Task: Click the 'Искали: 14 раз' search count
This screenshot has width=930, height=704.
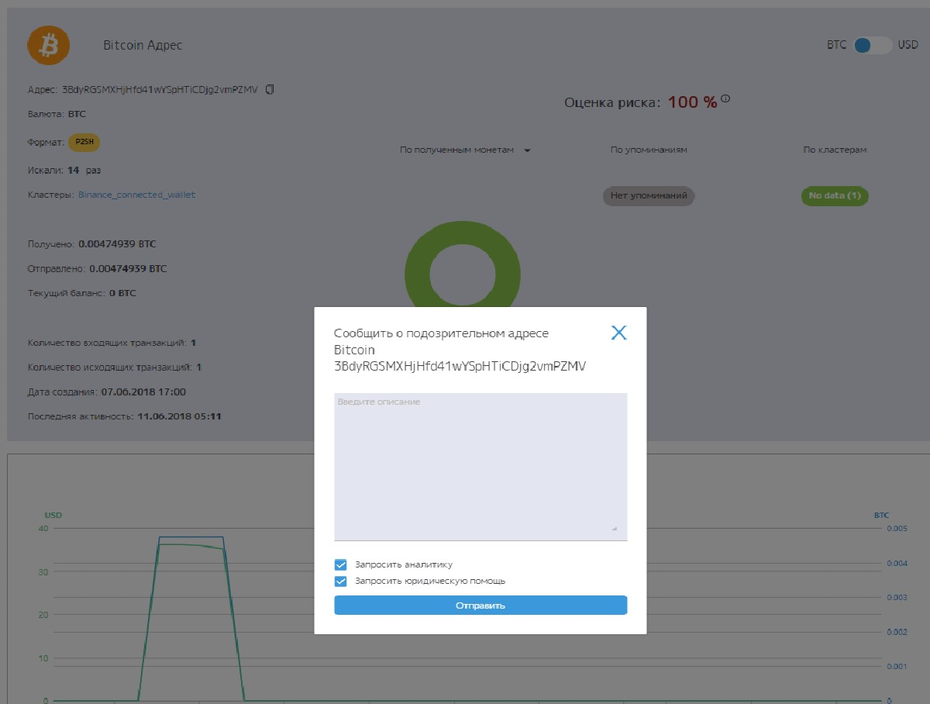Action: (x=64, y=170)
